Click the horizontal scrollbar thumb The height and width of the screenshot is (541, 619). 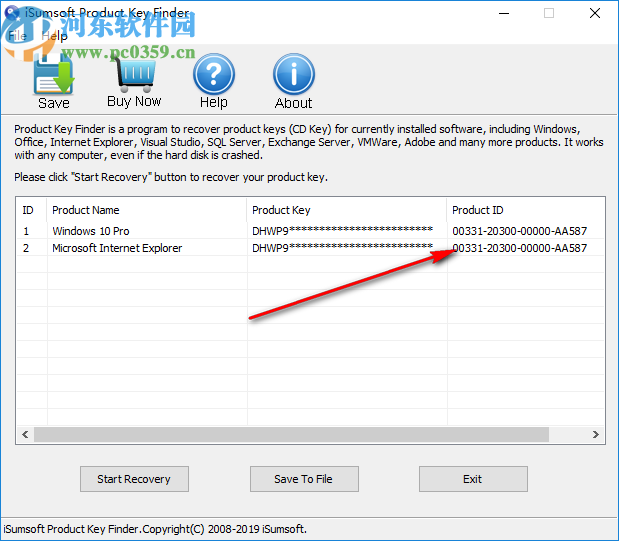(291, 434)
